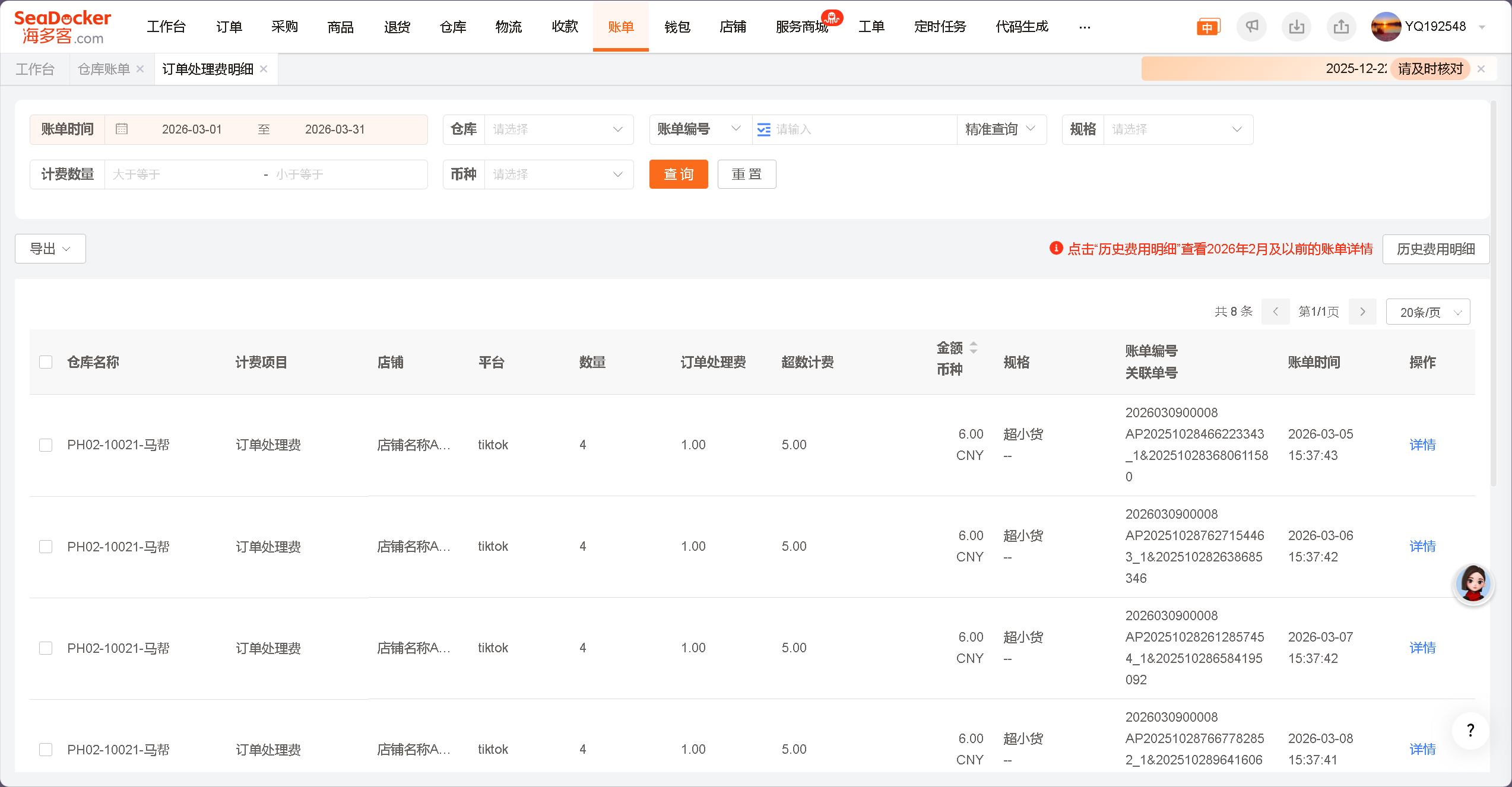Open the 20条/页 page size selector
This screenshot has width=1512, height=787.
click(1428, 312)
